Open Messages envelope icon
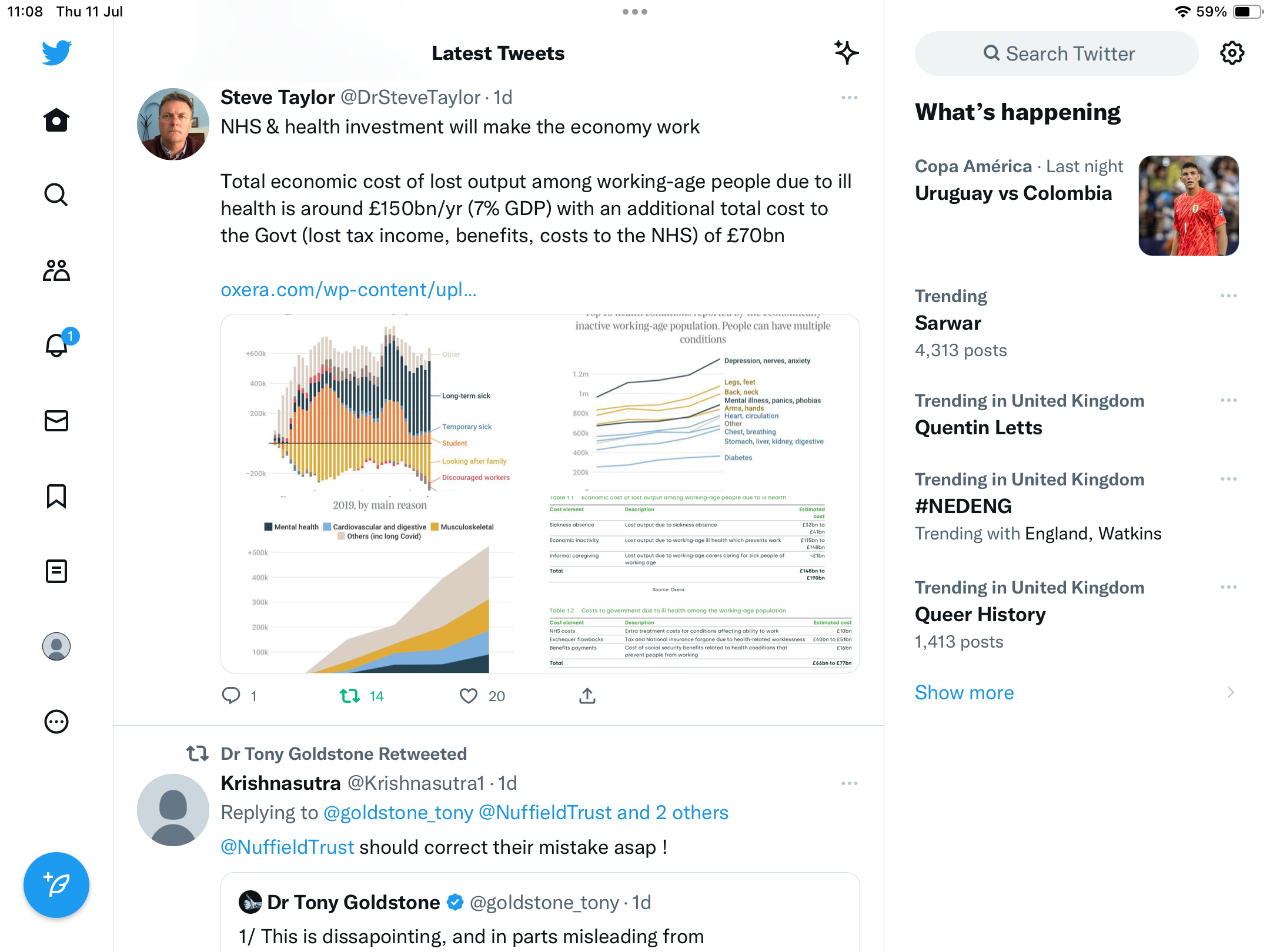The width and height of the screenshot is (1270, 952). click(x=56, y=421)
